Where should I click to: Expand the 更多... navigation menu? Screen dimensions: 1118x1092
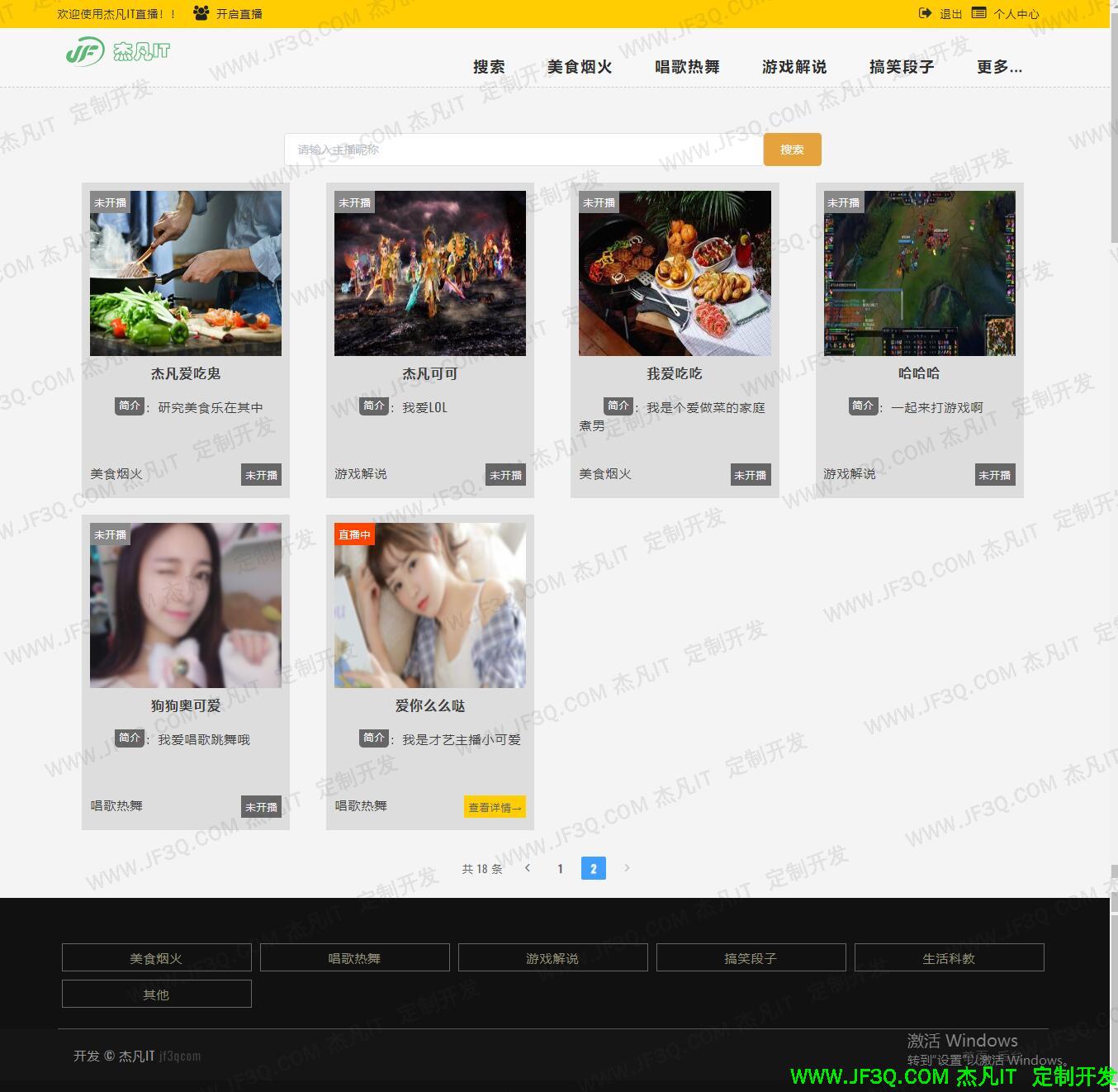coord(999,67)
